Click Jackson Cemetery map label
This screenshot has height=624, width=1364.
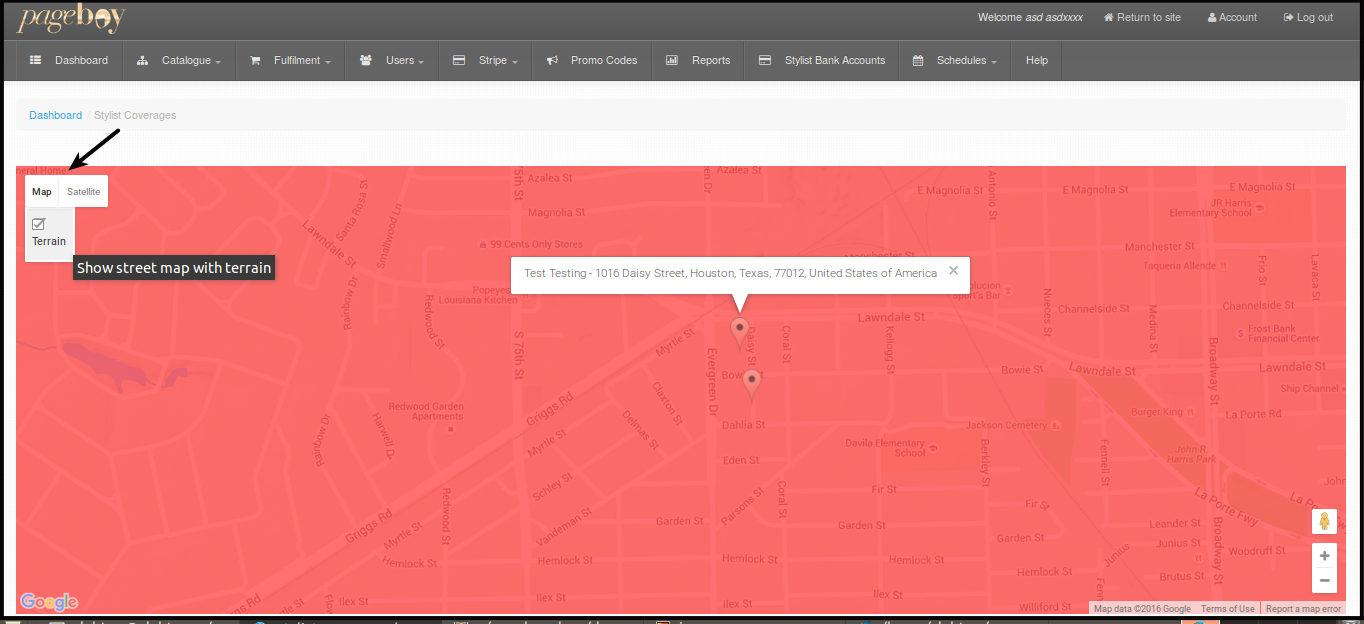tap(1006, 425)
